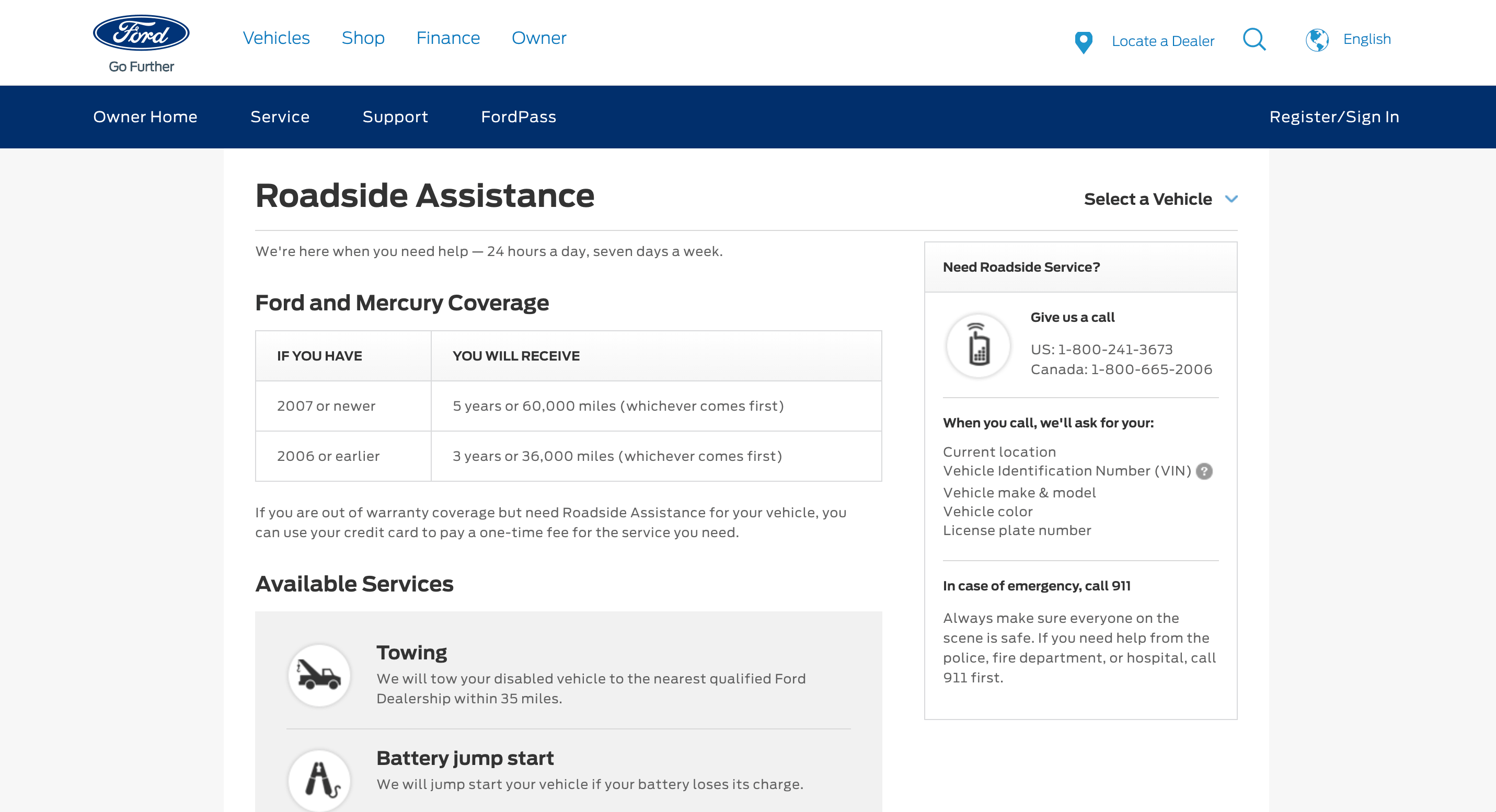
Task: Expand the Select a Vehicle dropdown
Action: pyautogui.click(x=1147, y=199)
